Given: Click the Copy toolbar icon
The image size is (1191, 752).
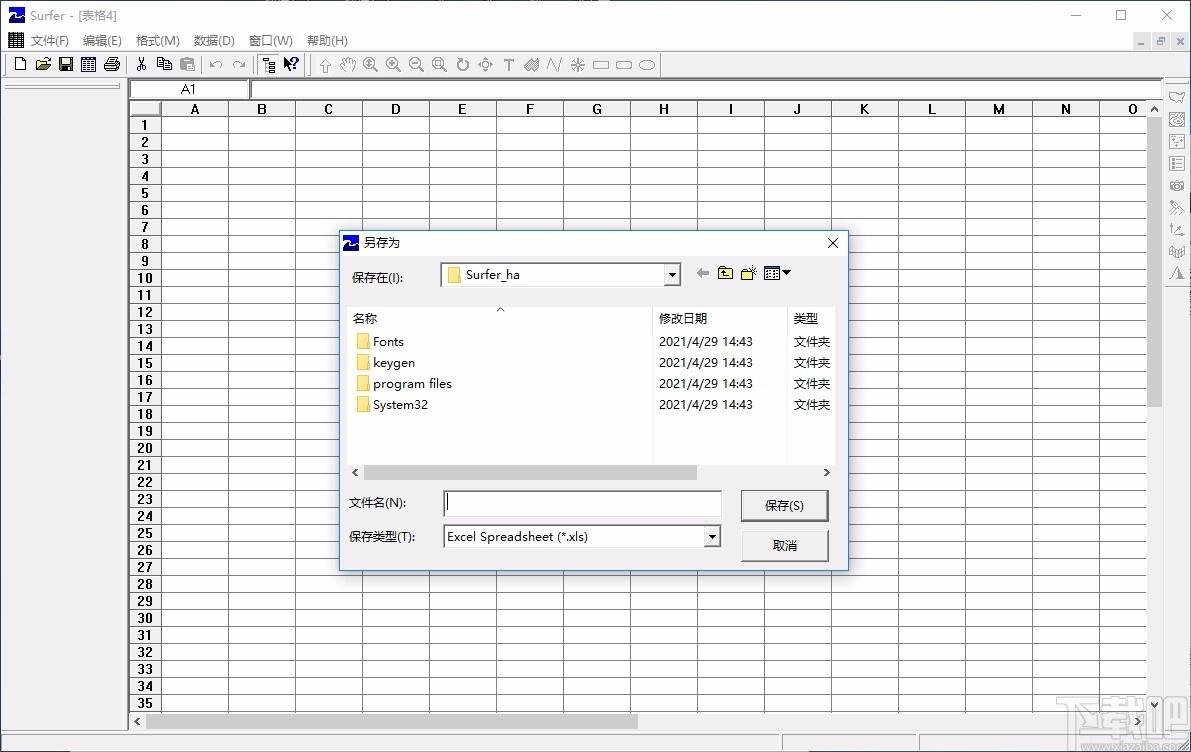Looking at the screenshot, I should click(164, 65).
